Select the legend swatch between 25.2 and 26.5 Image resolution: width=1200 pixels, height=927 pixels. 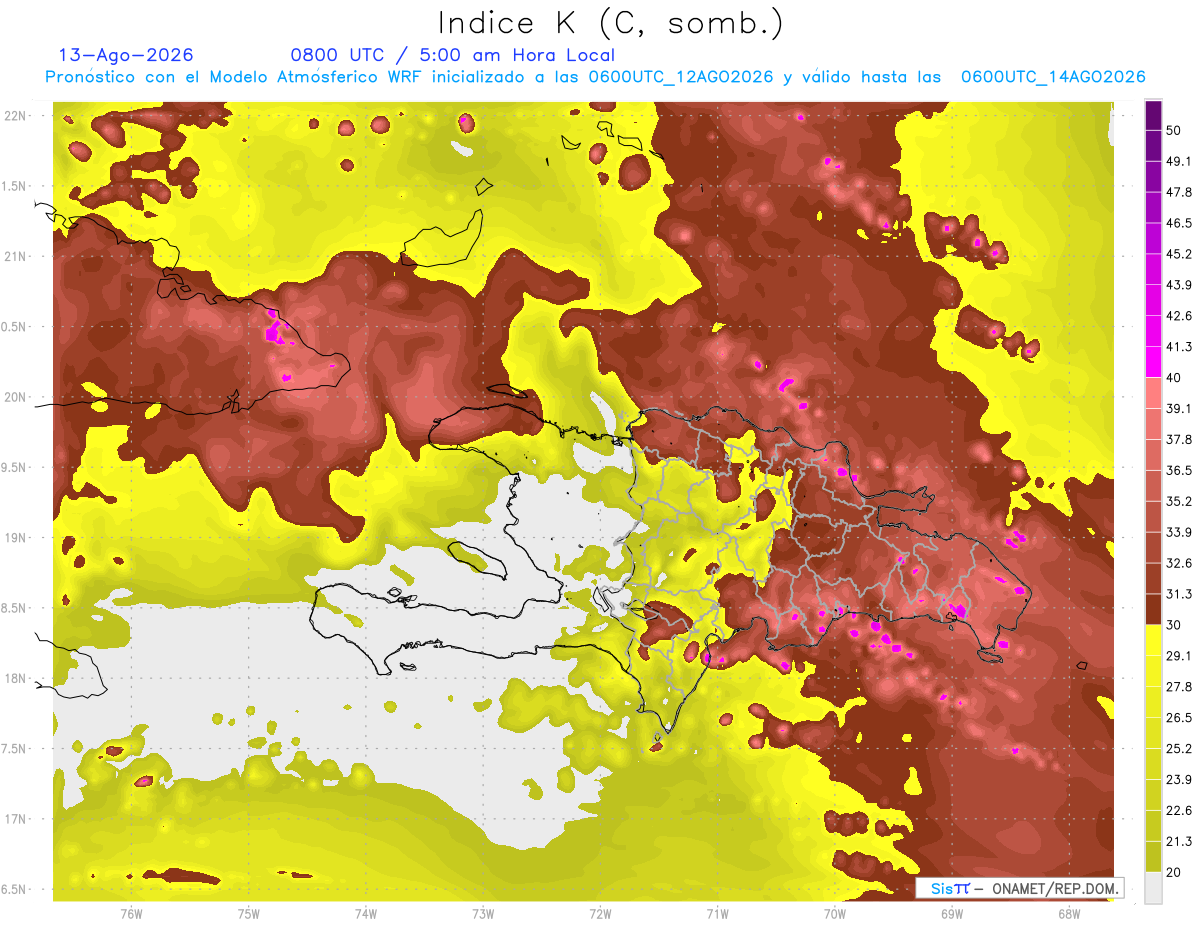[x=1153, y=733]
